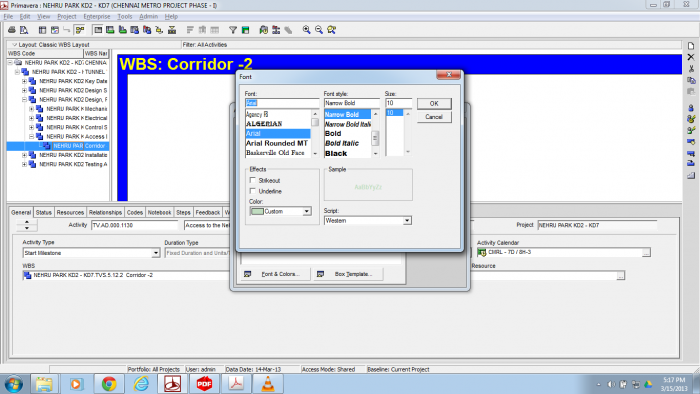Click OK in the Font dialog
The height and width of the screenshot is (394, 700).
(x=434, y=104)
